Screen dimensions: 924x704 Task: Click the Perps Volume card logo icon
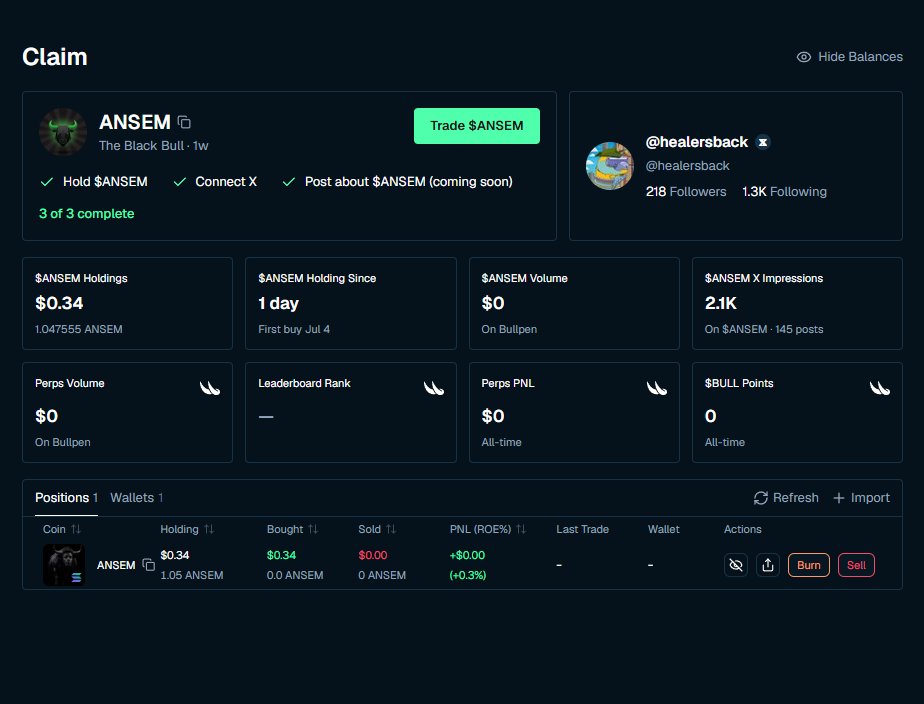coord(209,388)
